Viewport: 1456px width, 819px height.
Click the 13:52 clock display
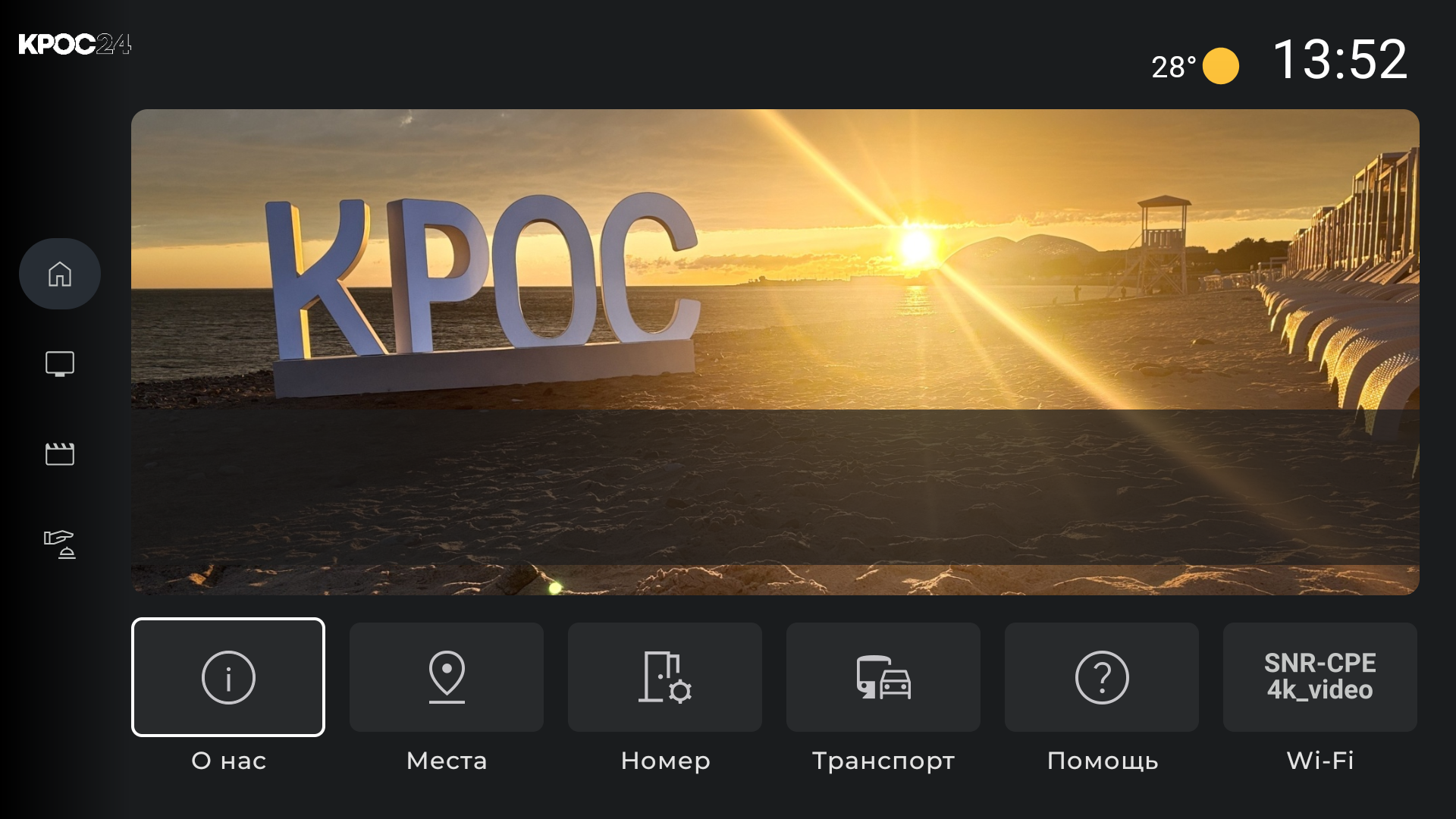tap(1340, 60)
